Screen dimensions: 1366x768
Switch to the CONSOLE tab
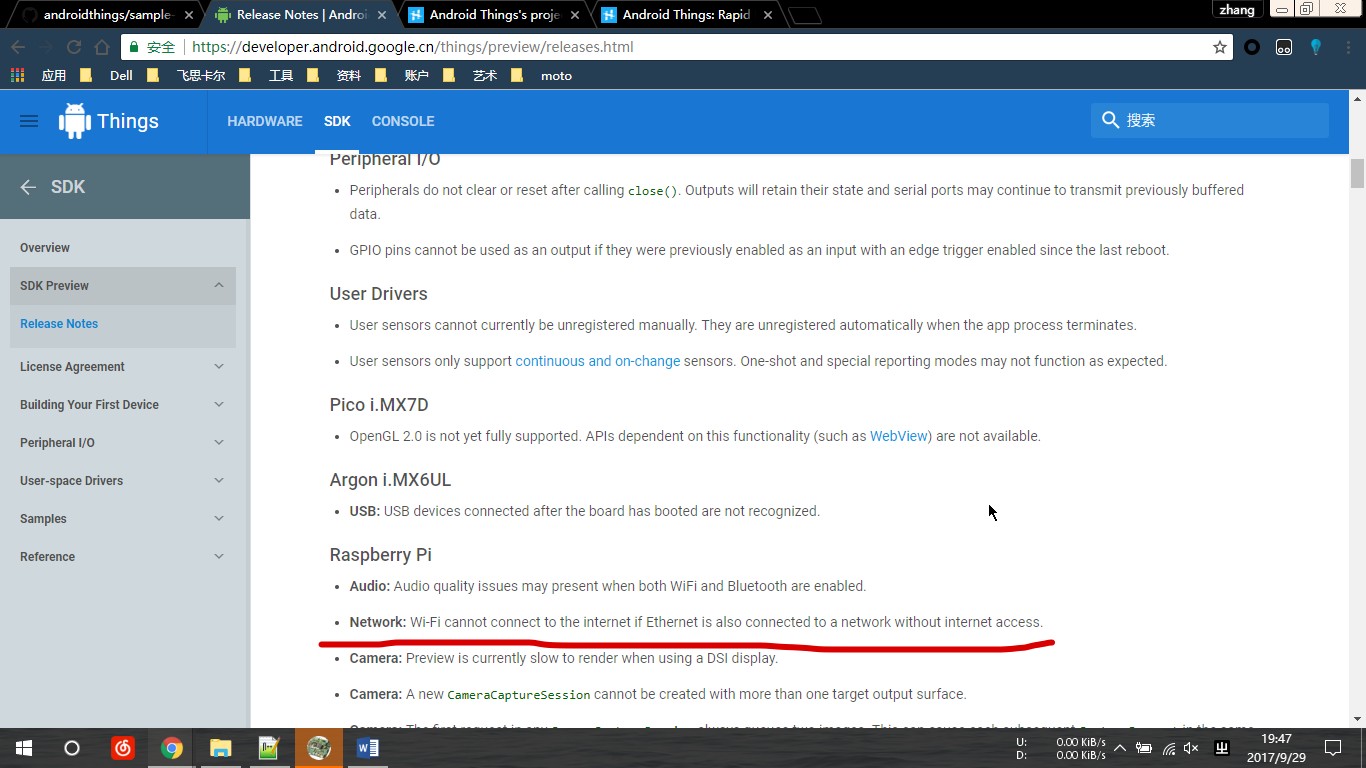point(402,121)
